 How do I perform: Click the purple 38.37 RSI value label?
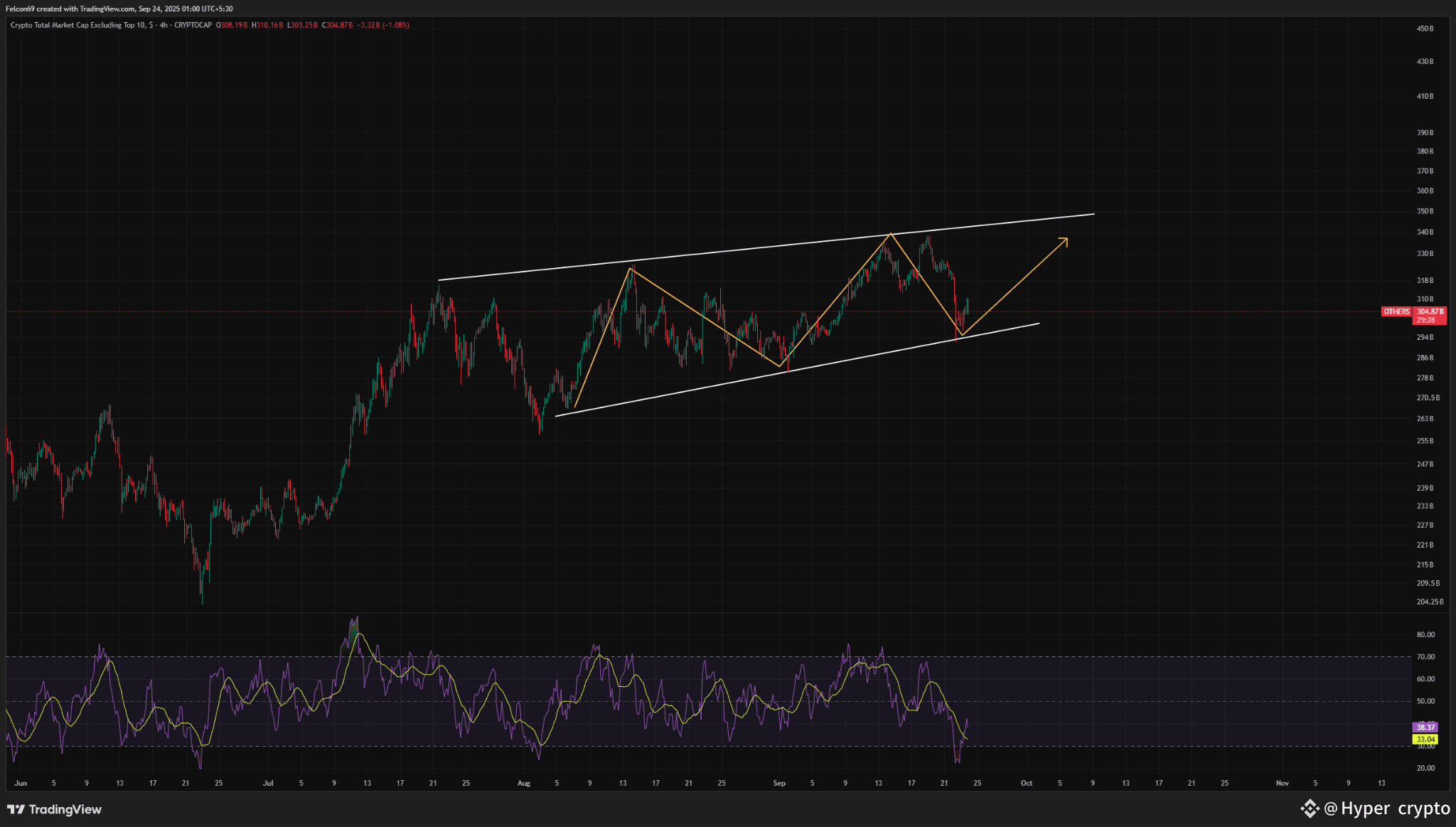point(1425,727)
